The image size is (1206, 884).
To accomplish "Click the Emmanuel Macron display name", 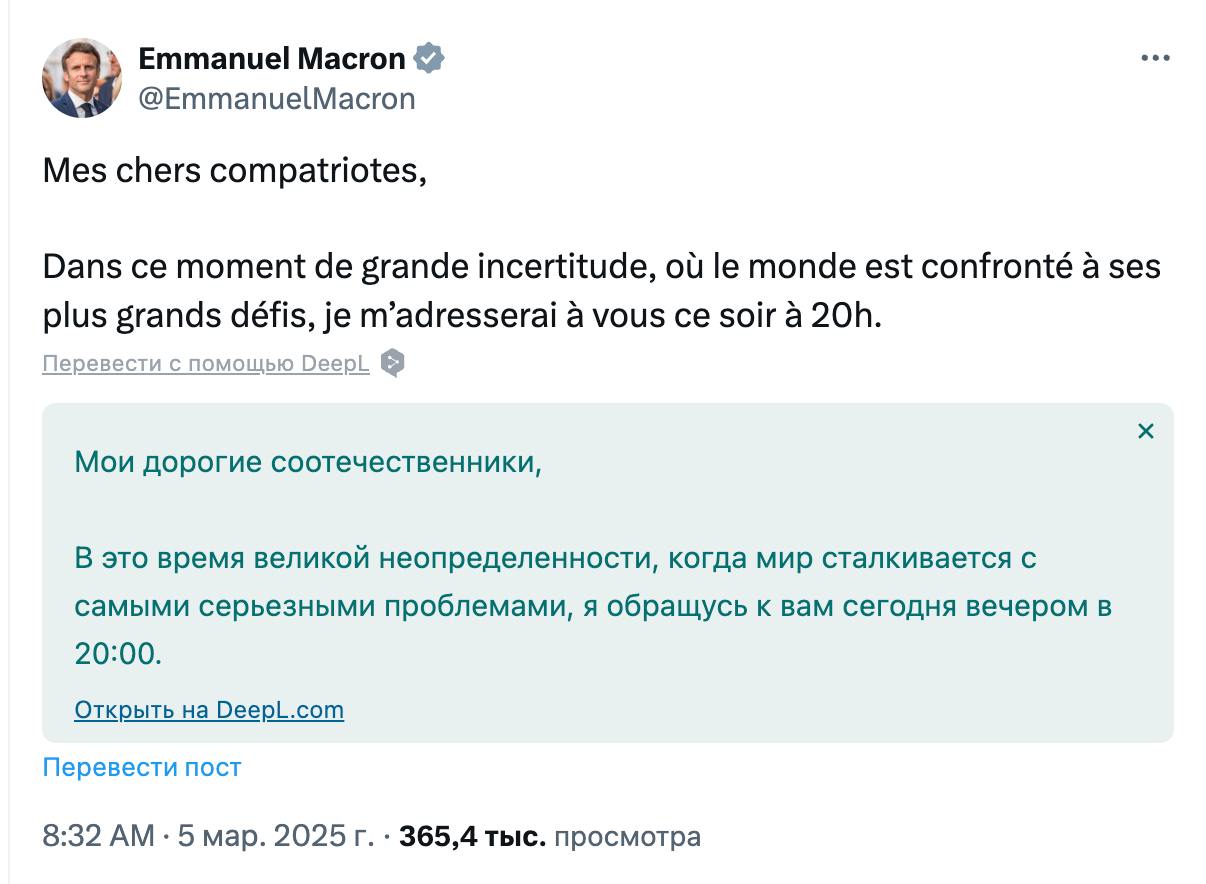I will (x=271, y=59).
